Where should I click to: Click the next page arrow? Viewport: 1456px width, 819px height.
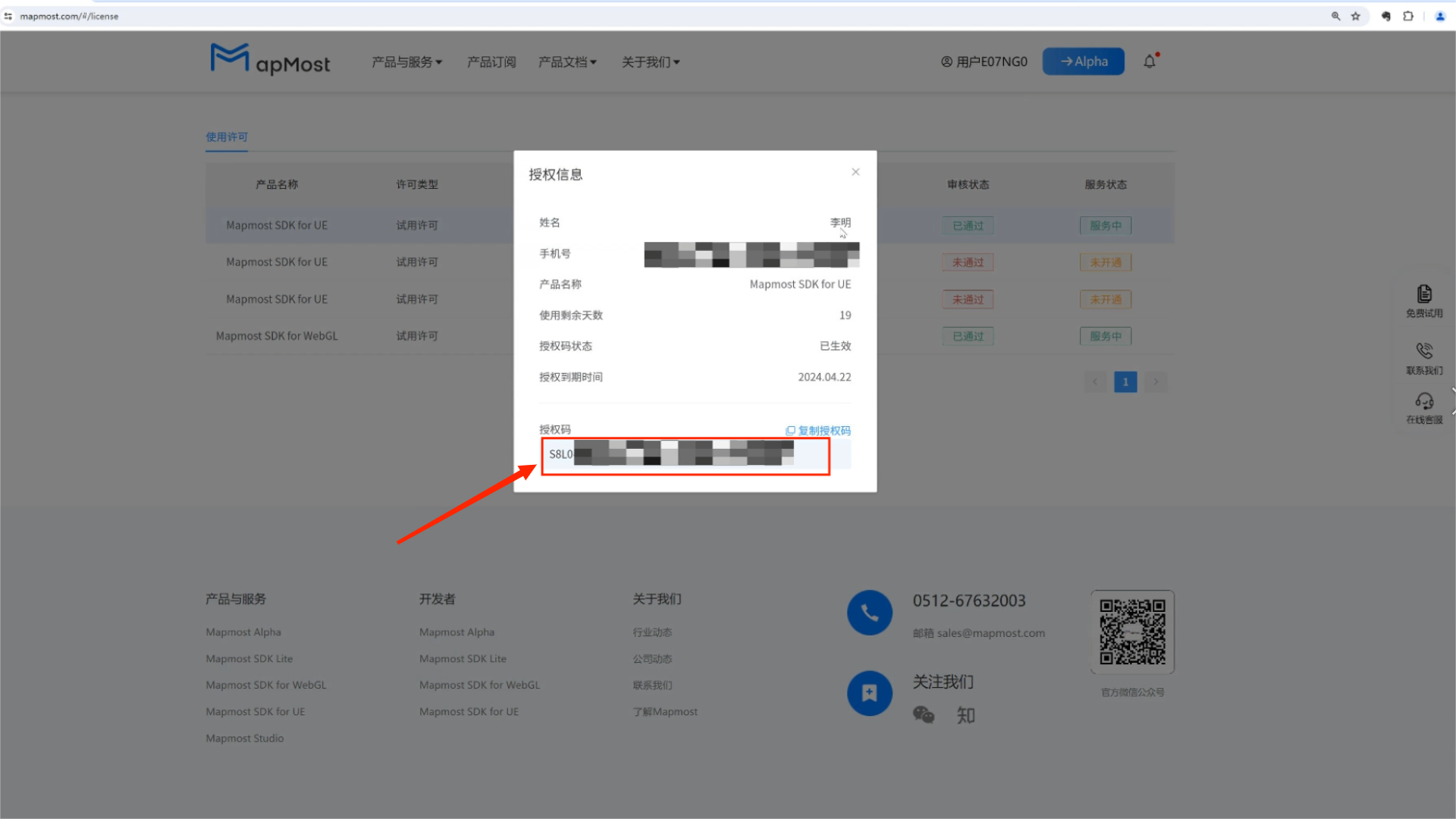[x=1156, y=382]
